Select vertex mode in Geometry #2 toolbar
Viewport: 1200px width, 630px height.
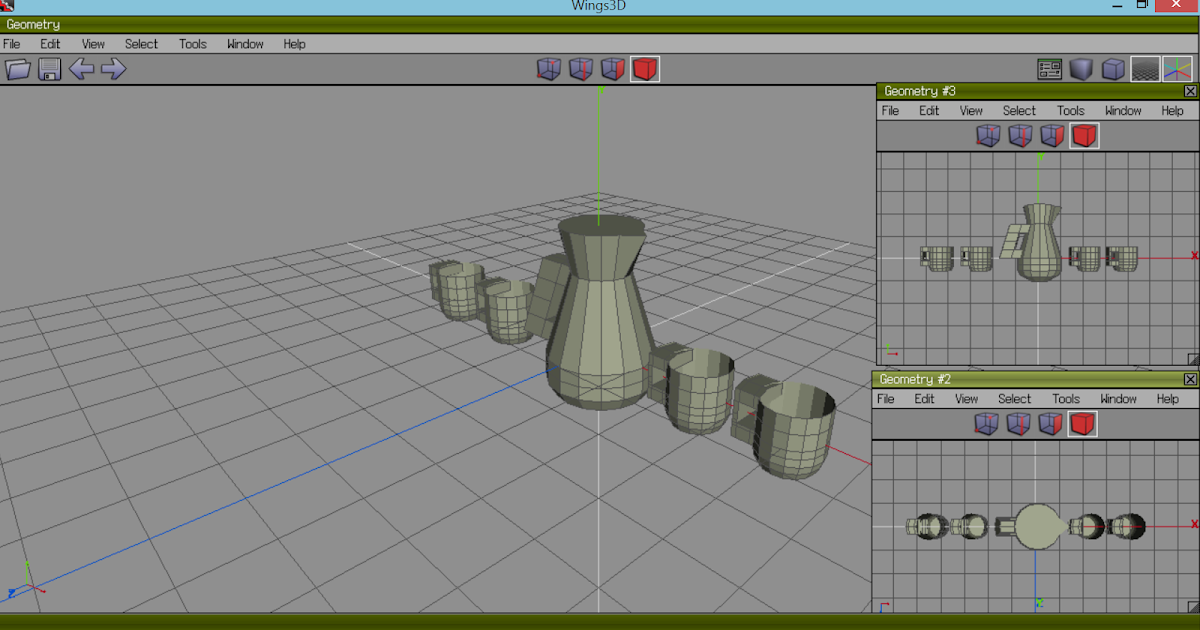pyautogui.click(x=988, y=424)
